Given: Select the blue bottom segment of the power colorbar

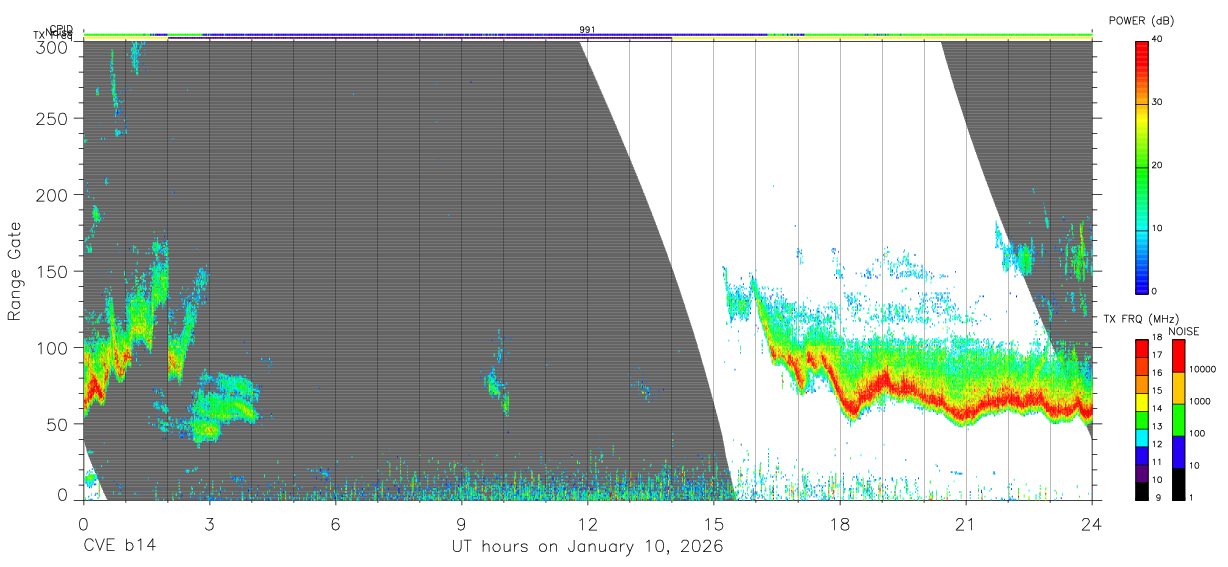Looking at the screenshot, I should [1141, 260].
